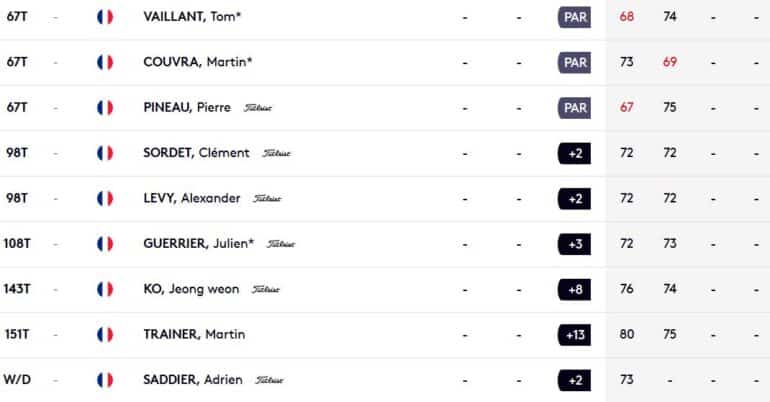This screenshot has width=770, height=402.
Task: Open player VAILLANT, Tom's profile
Action: tap(192, 17)
